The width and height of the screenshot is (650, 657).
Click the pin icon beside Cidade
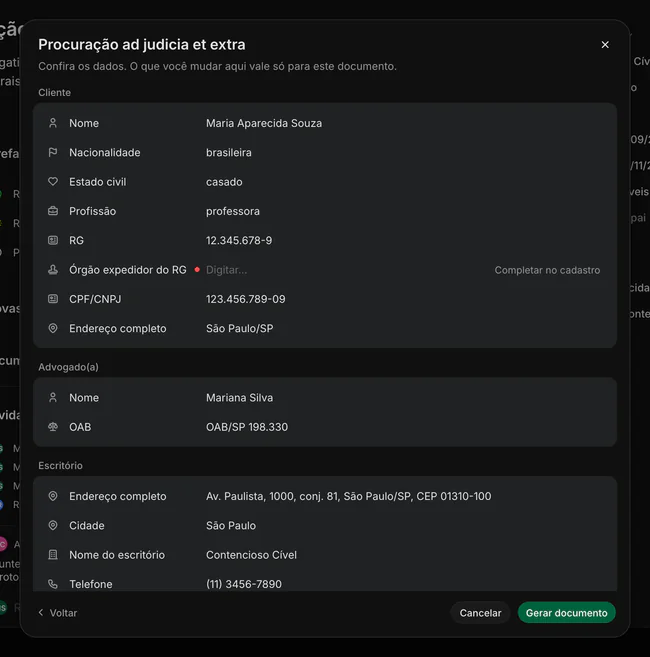pyautogui.click(x=53, y=525)
